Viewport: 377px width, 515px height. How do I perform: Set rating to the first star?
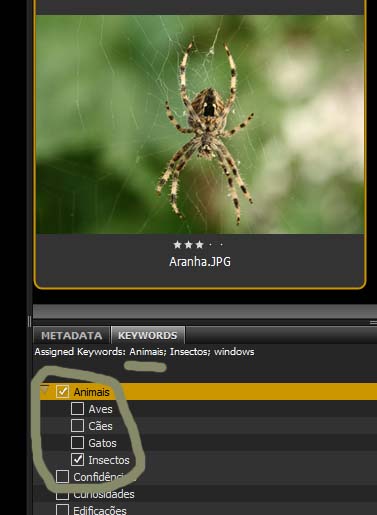(177, 245)
